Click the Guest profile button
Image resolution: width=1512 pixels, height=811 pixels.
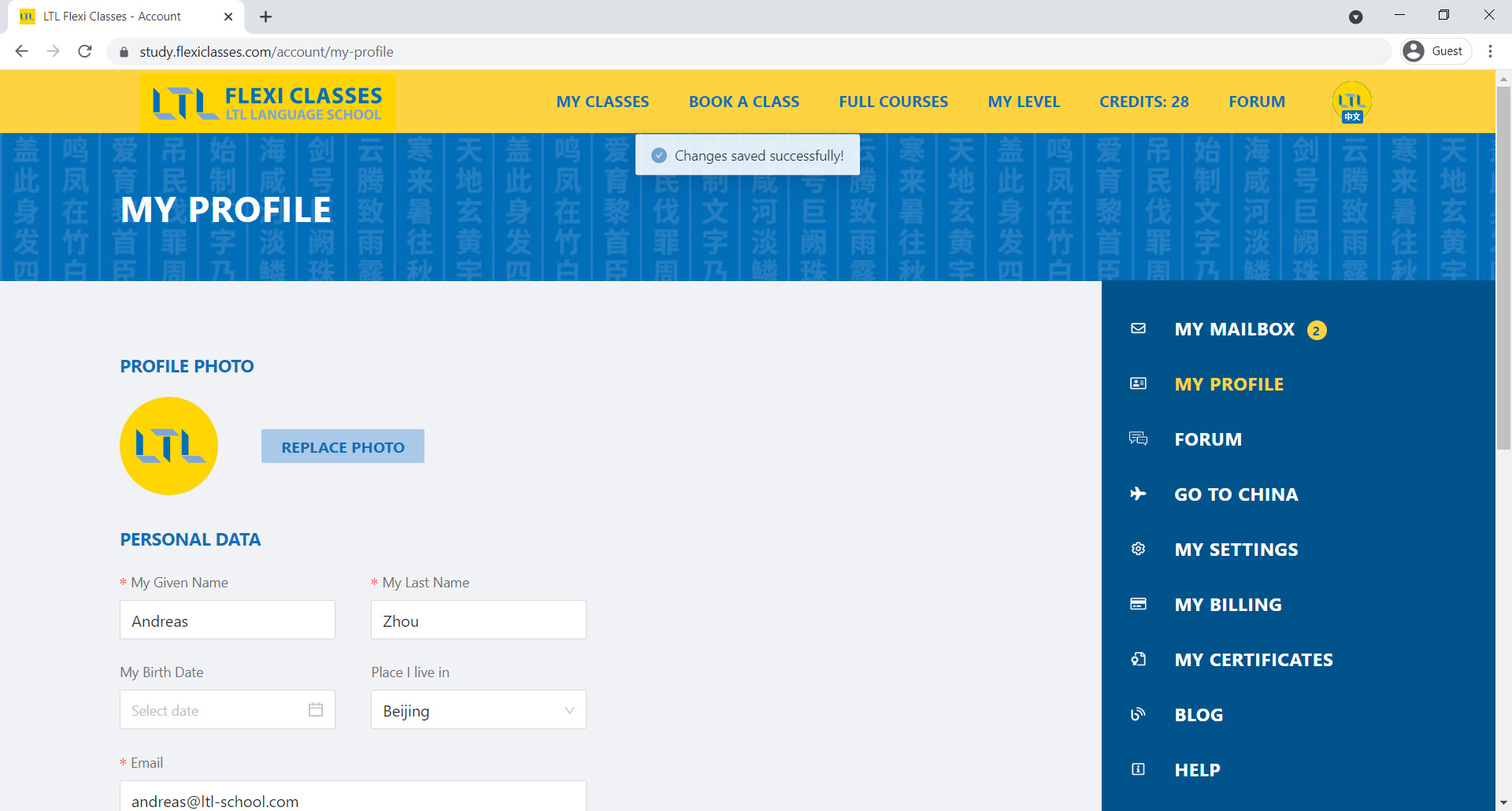1437,51
